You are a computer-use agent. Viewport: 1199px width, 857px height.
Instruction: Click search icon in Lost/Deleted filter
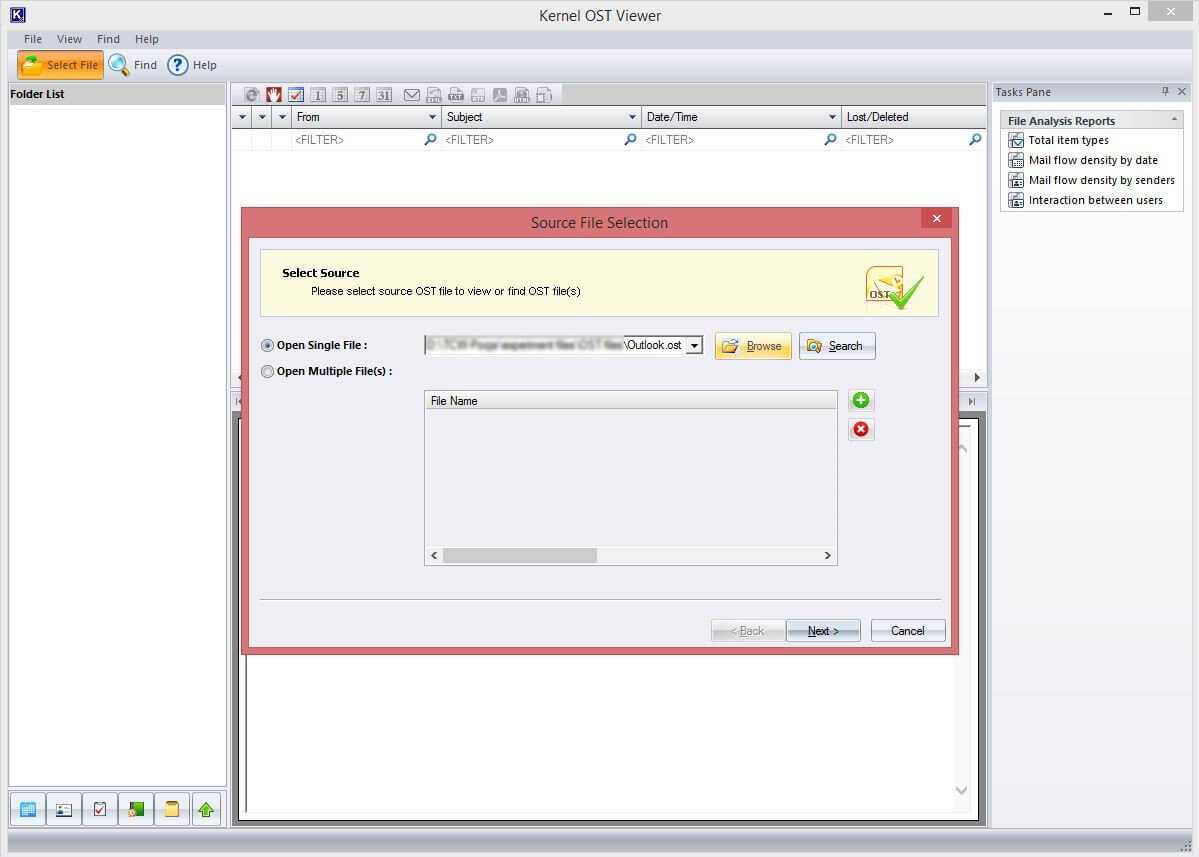[975, 140]
